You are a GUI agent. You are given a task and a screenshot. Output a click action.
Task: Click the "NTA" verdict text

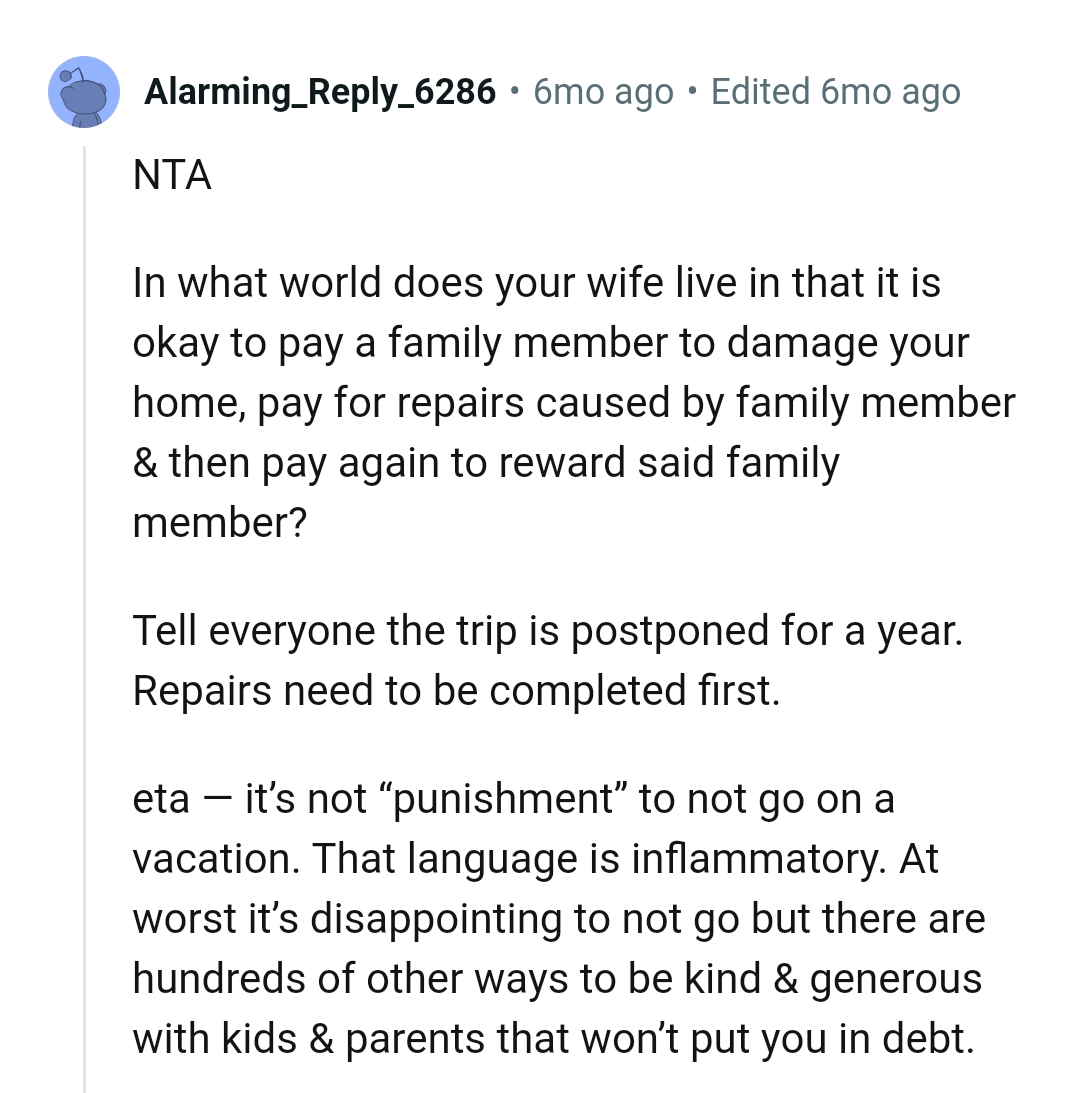172,176
